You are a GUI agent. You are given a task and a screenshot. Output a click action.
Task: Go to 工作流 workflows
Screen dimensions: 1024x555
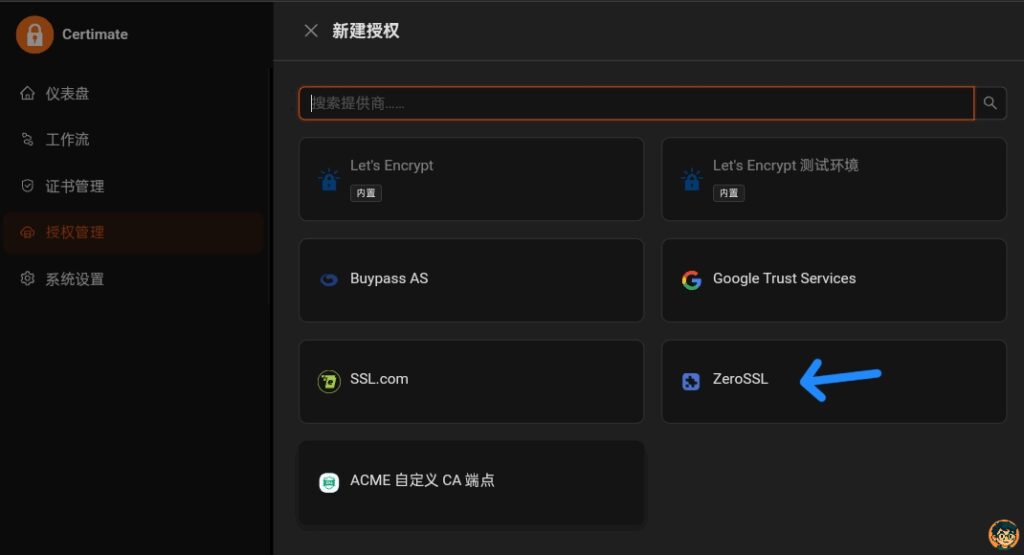pyautogui.click(x=134, y=140)
